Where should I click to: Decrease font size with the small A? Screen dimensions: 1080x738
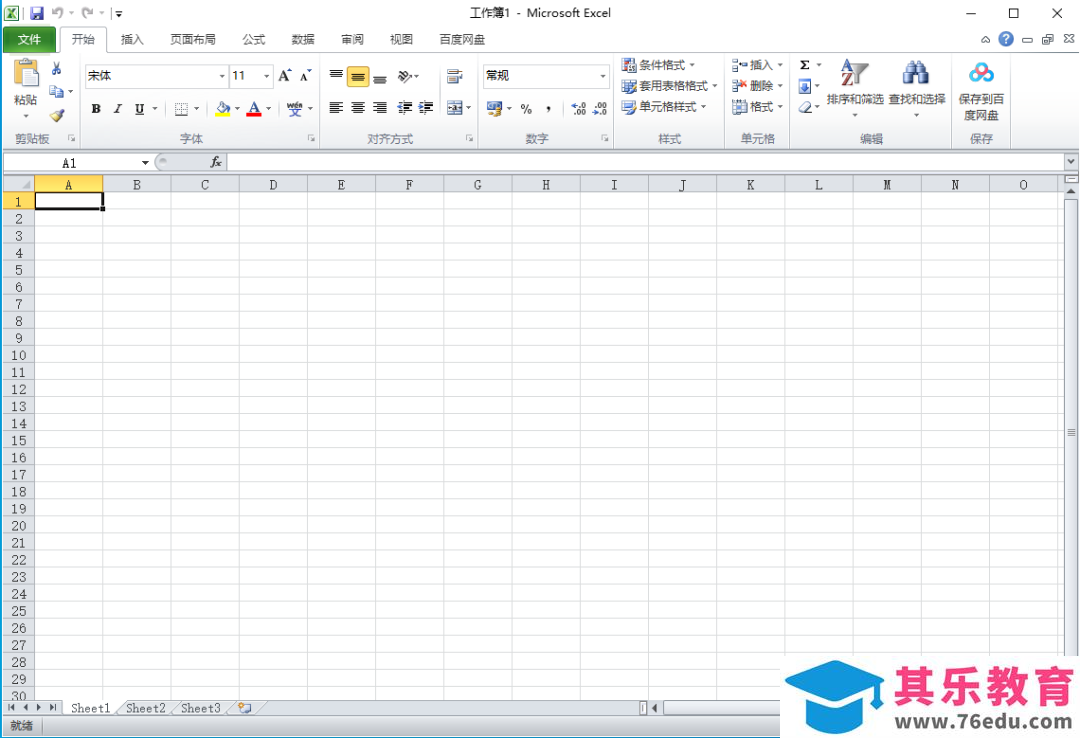[305, 76]
